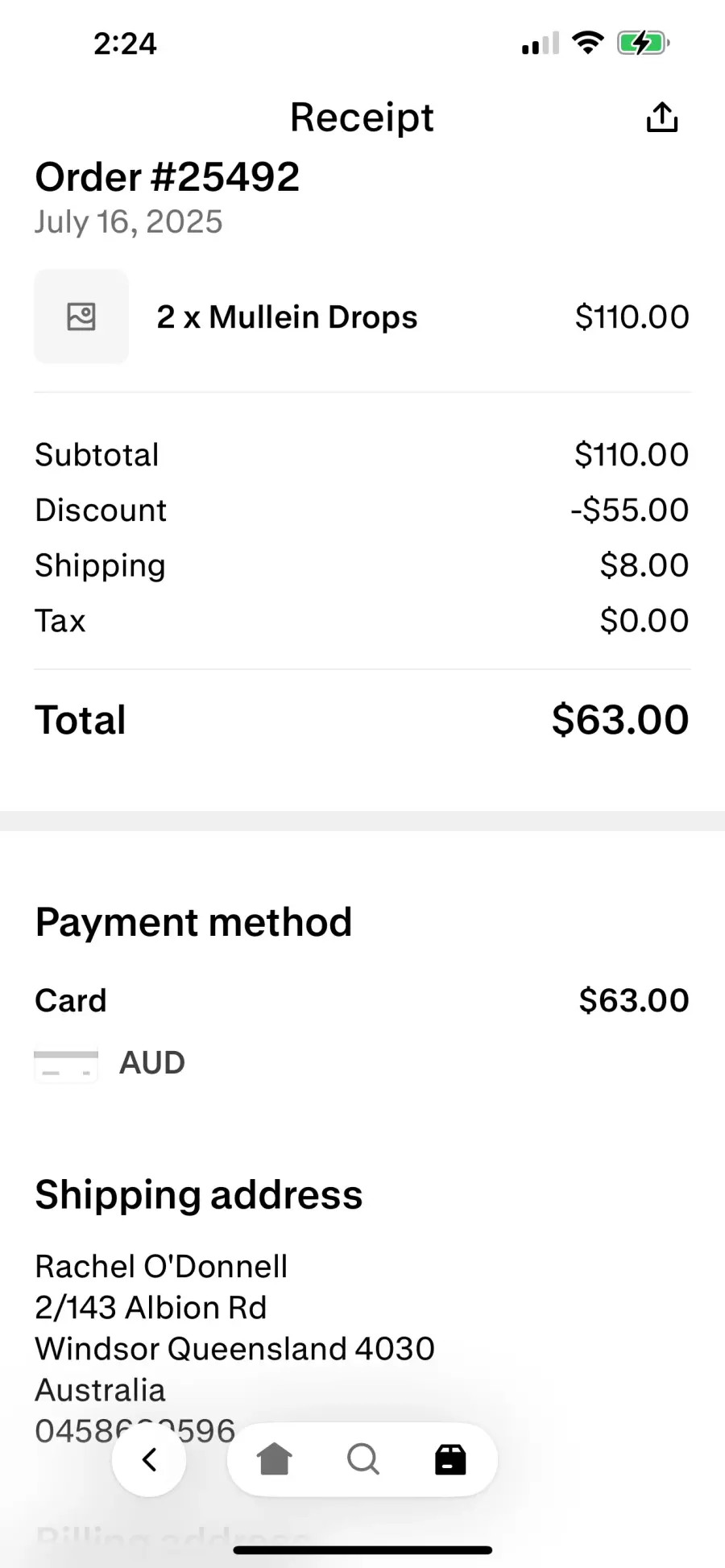The image size is (725, 1568).
Task: Tap the share receipt icon
Action: click(662, 118)
